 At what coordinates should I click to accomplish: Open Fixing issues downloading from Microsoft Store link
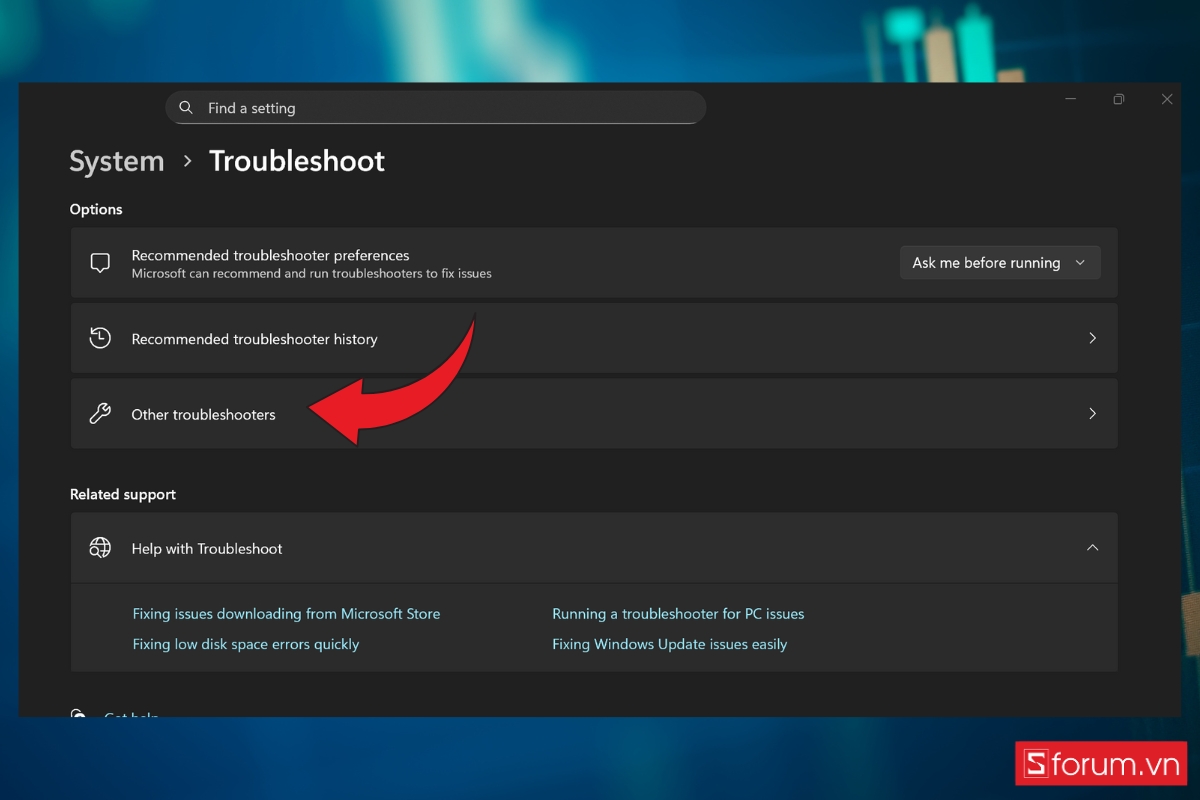[x=286, y=613]
